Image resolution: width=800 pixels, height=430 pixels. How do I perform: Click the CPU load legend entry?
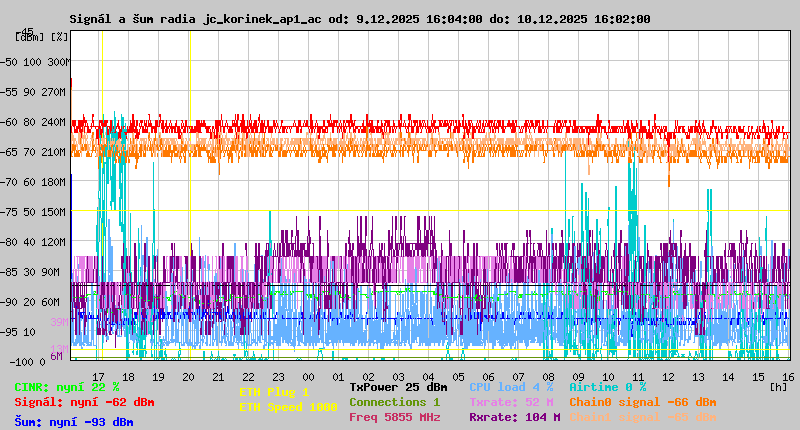511,387
